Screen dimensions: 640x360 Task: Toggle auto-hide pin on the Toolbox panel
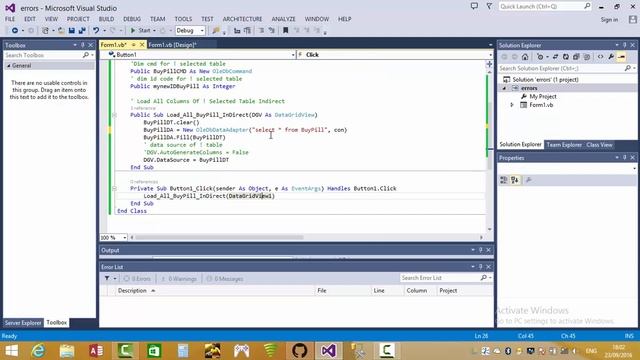pyautogui.click(x=83, y=45)
